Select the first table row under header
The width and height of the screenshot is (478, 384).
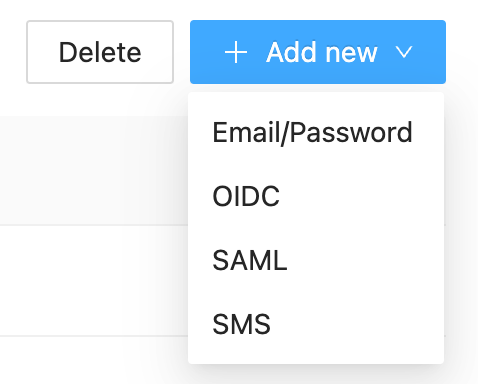click(x=94, y=281)
